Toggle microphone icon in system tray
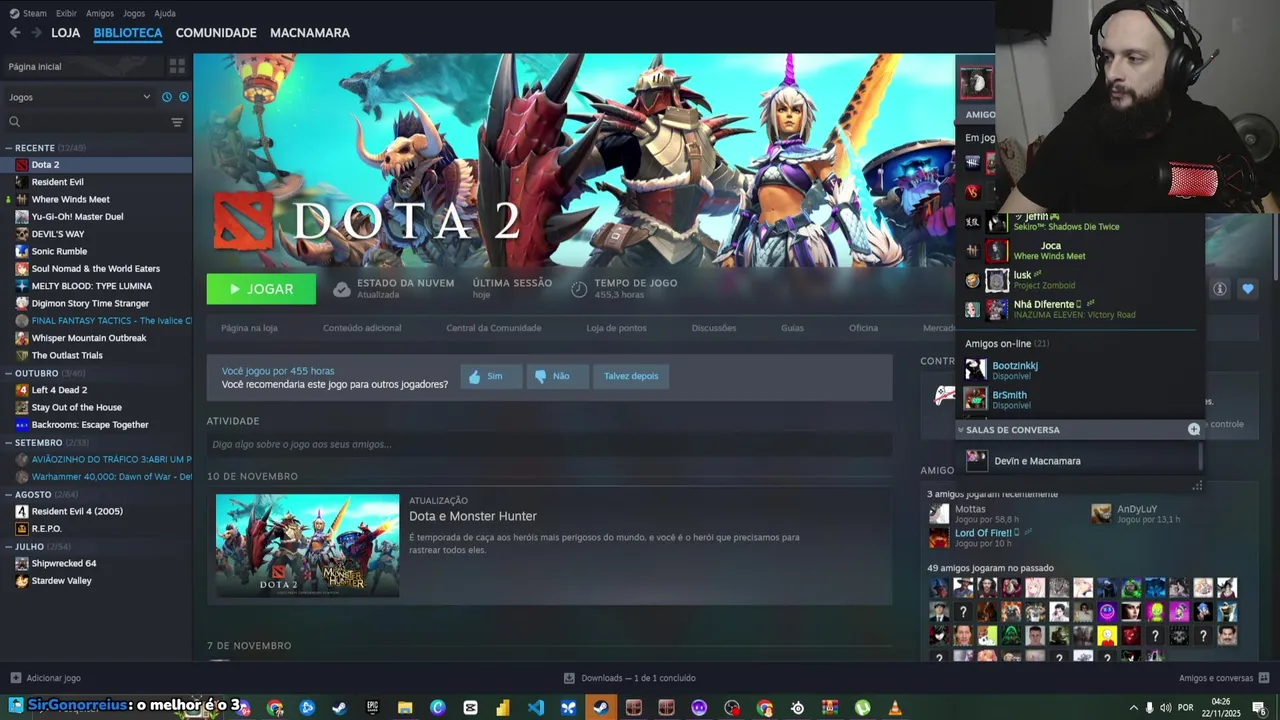Viewport: 1280px width, 720px height. pos(1149,708)
